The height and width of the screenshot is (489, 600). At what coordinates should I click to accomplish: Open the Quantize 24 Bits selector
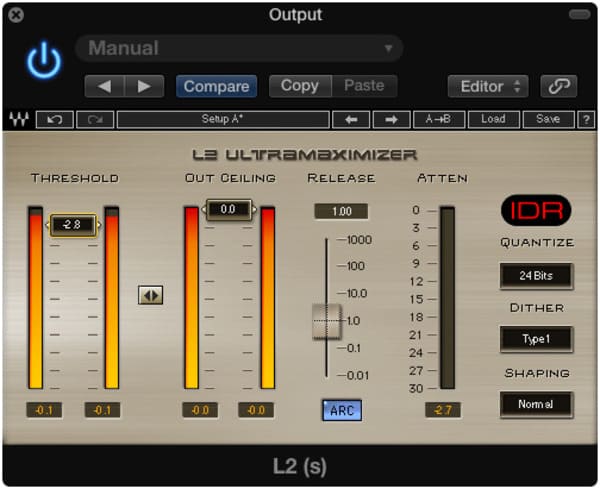[x=536, y=275]
